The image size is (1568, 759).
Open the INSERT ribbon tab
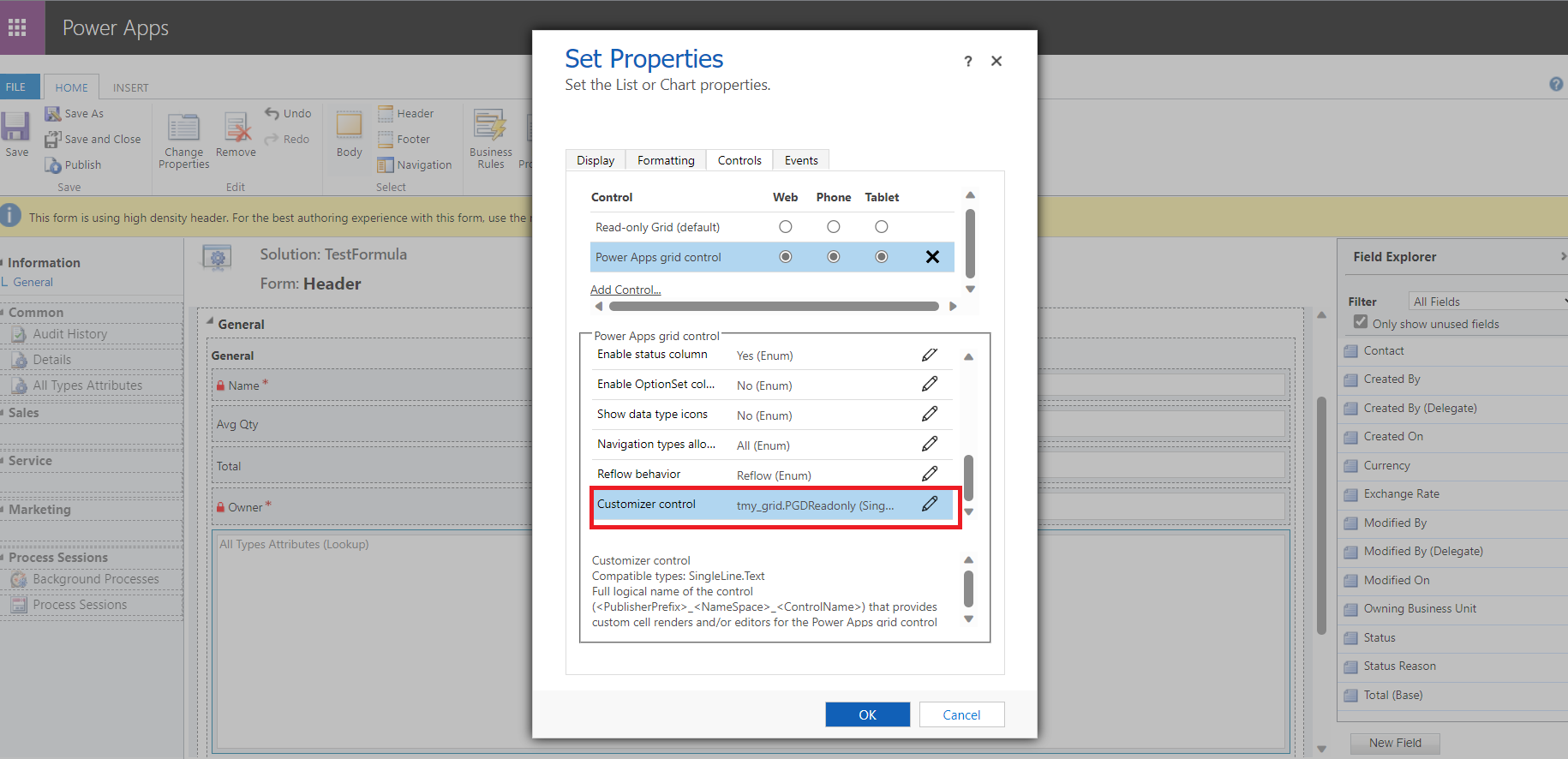click(x=130, y=87)
